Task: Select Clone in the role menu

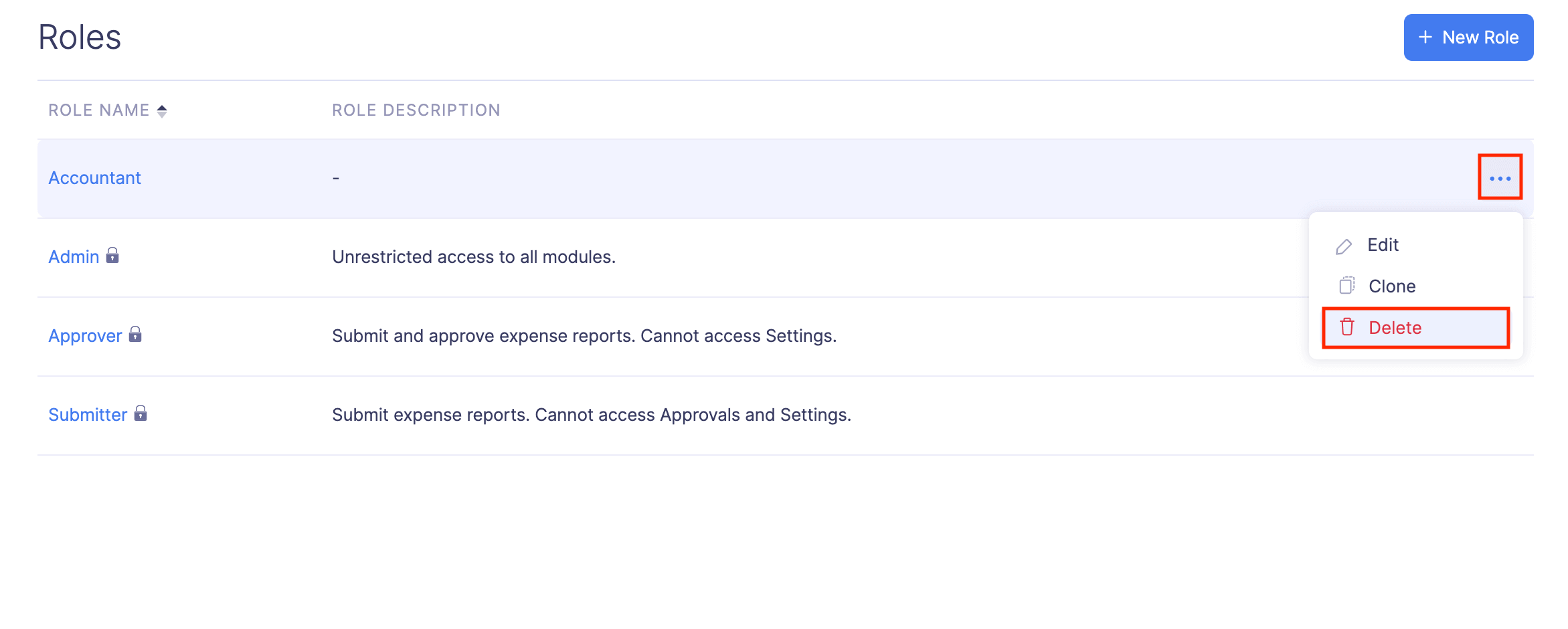Action: tap(1392, 286)
